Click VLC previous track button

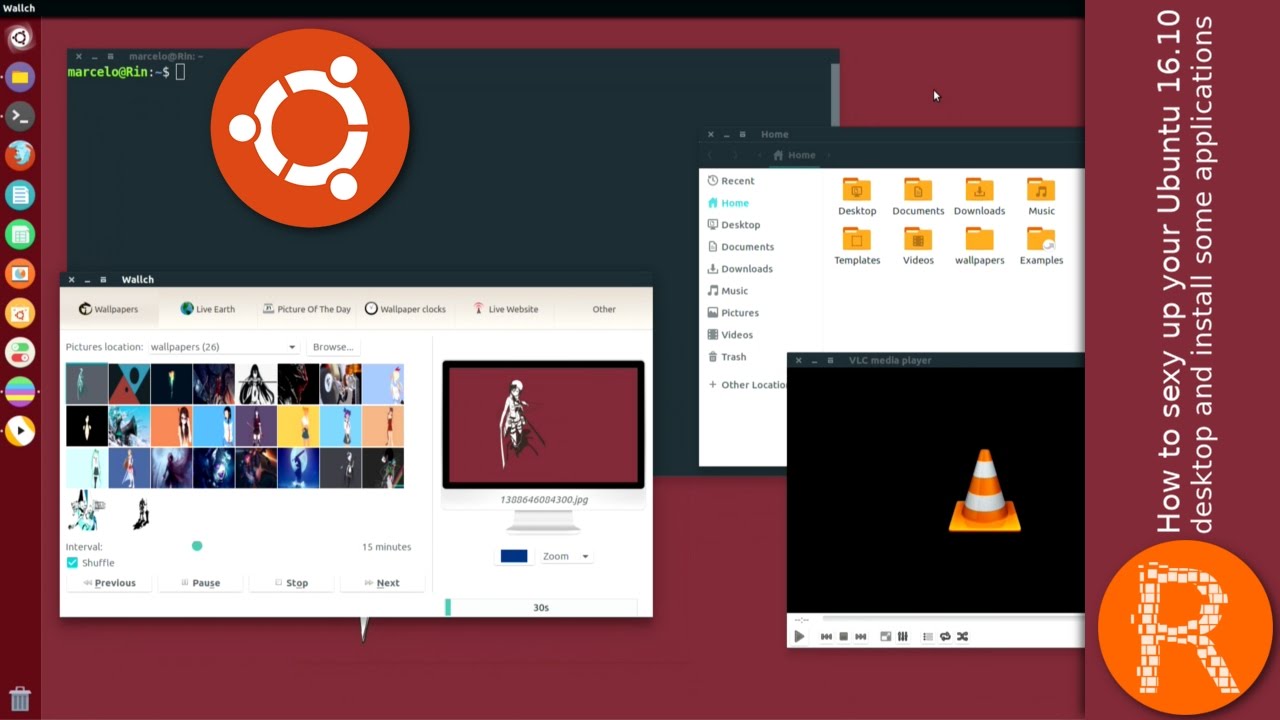(826, 636)
